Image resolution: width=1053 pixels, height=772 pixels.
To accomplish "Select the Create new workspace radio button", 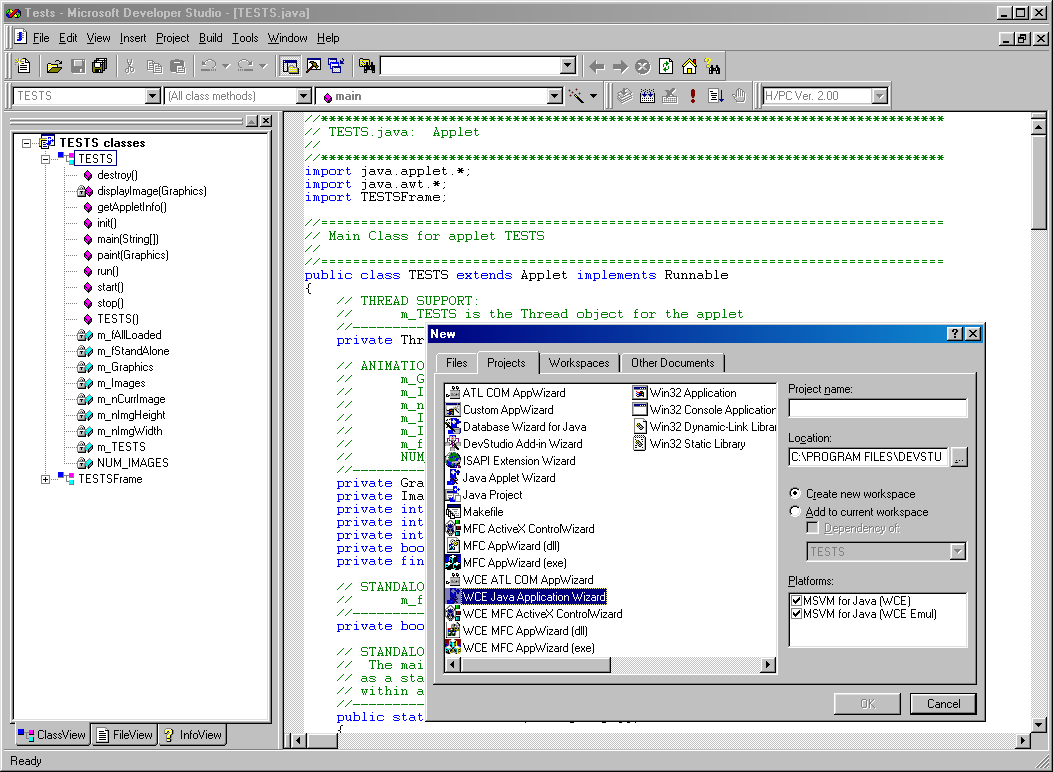I will (x=795, y=493).
